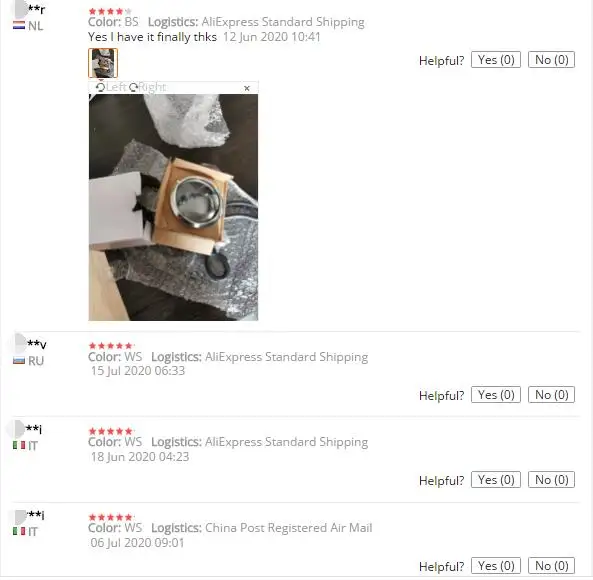Mark the NL review not helpful
The height and width of the screenshot is (580, 593).
click(x=551, y=60)
